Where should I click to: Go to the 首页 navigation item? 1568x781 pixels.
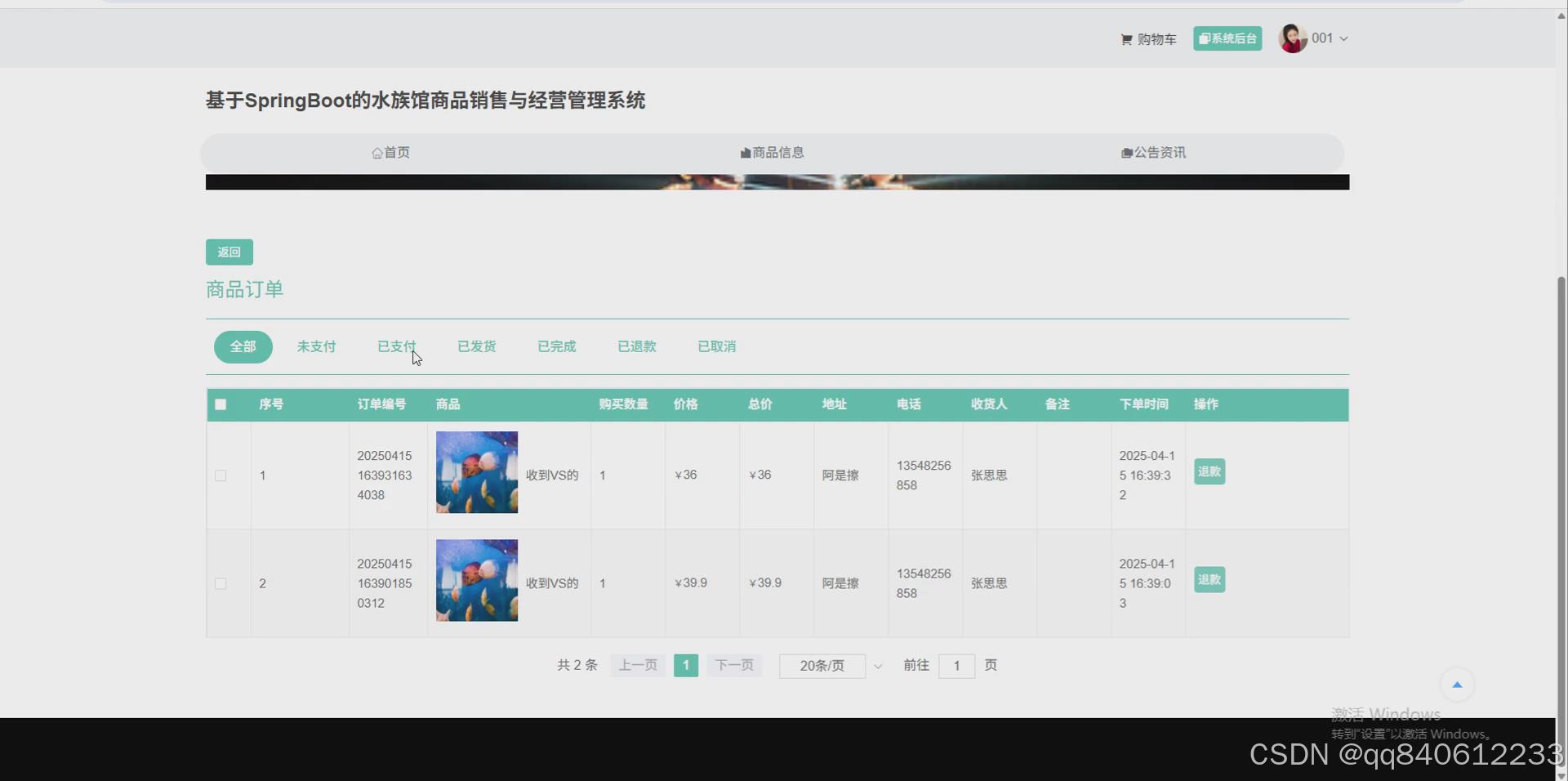390,153
